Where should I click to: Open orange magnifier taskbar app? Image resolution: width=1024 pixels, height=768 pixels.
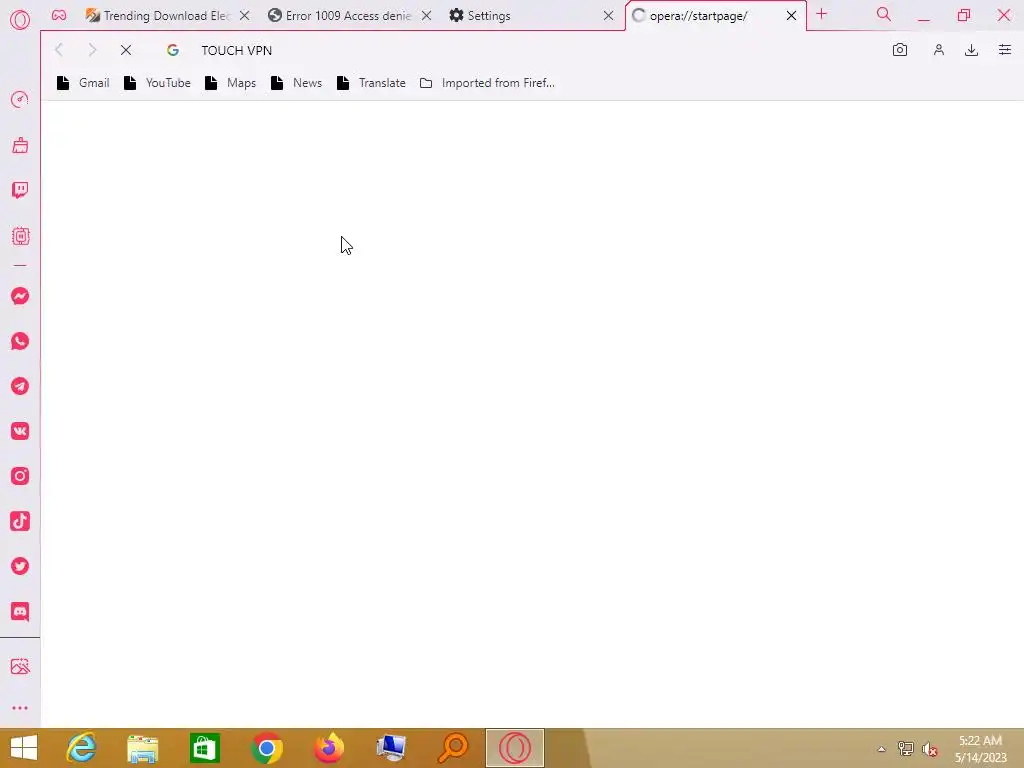click(453, 748)
